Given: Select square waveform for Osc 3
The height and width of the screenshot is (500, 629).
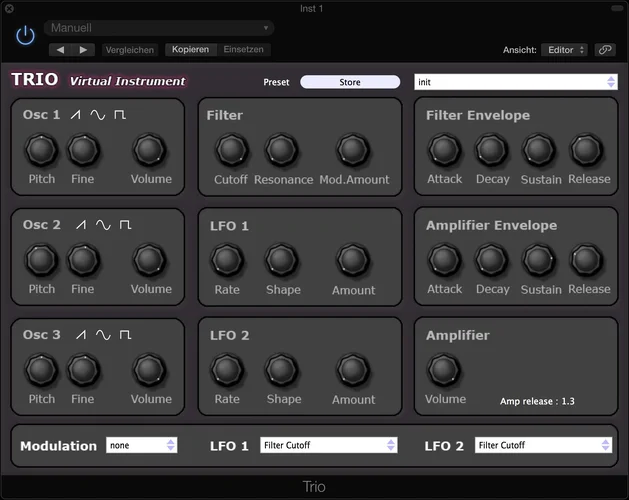Looking at the screenshot, I should [x=126, y=335].
